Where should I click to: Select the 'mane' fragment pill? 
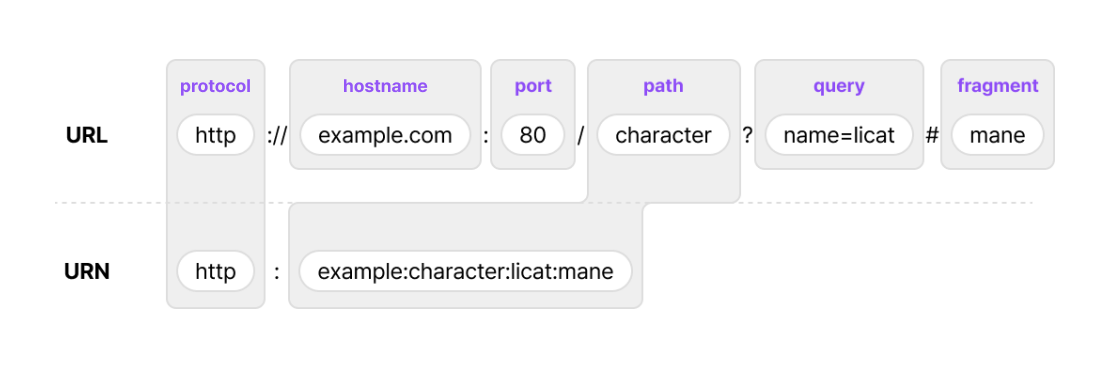(997, 135)
